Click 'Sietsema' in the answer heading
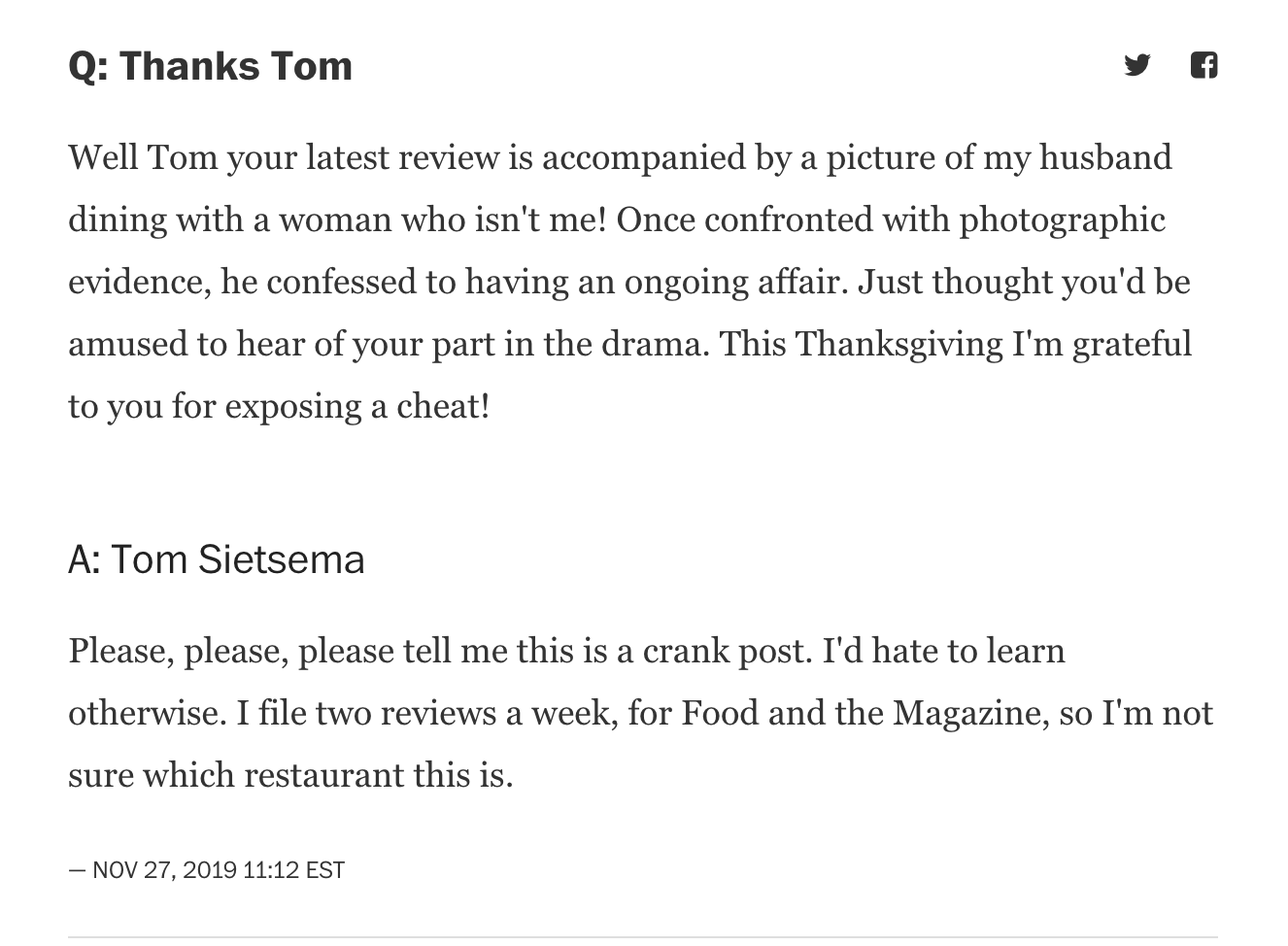 click(282, 559)
